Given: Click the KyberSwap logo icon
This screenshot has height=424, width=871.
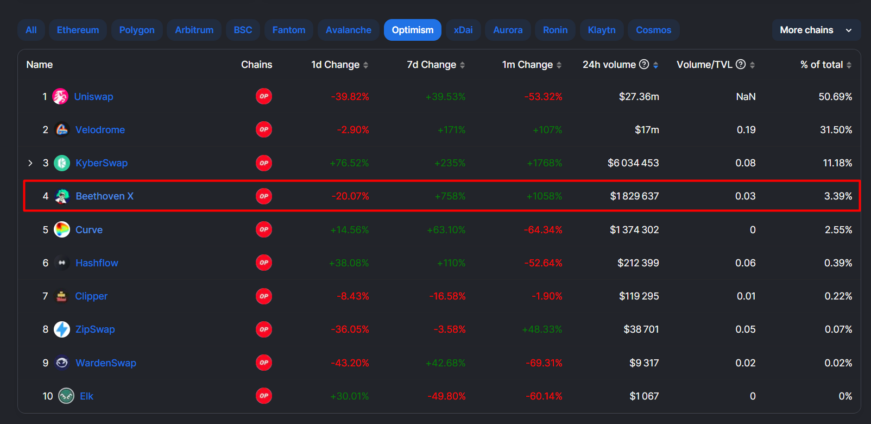Looking at the screenshot, I should tap(62, 163).
